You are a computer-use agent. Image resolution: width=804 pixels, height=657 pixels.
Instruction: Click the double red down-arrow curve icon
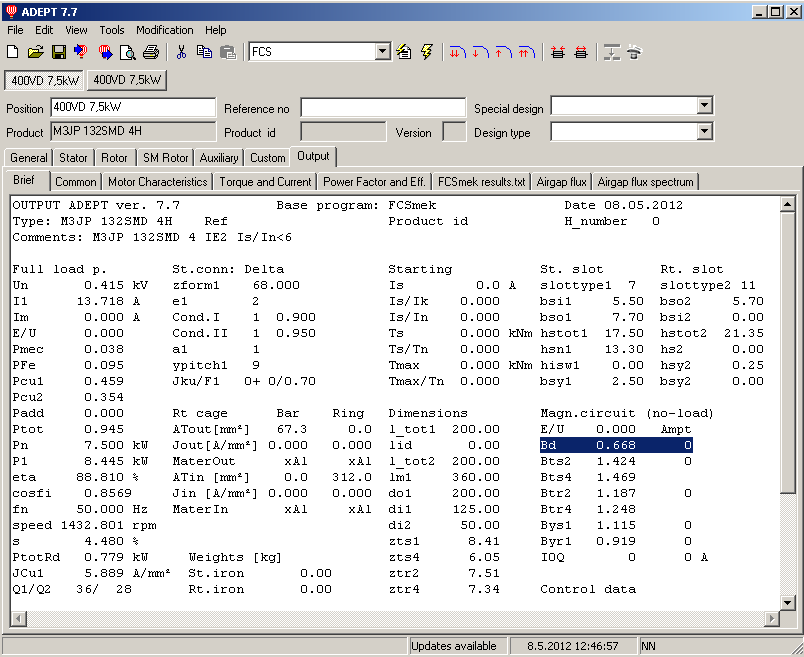(x=457, y=52)
